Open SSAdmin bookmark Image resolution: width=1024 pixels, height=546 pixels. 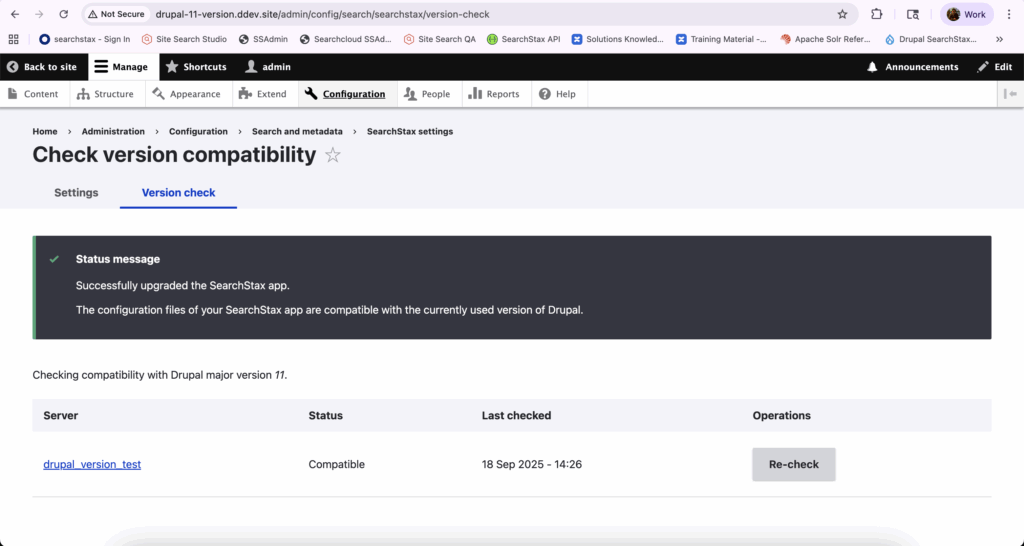[x=263, y=39]
